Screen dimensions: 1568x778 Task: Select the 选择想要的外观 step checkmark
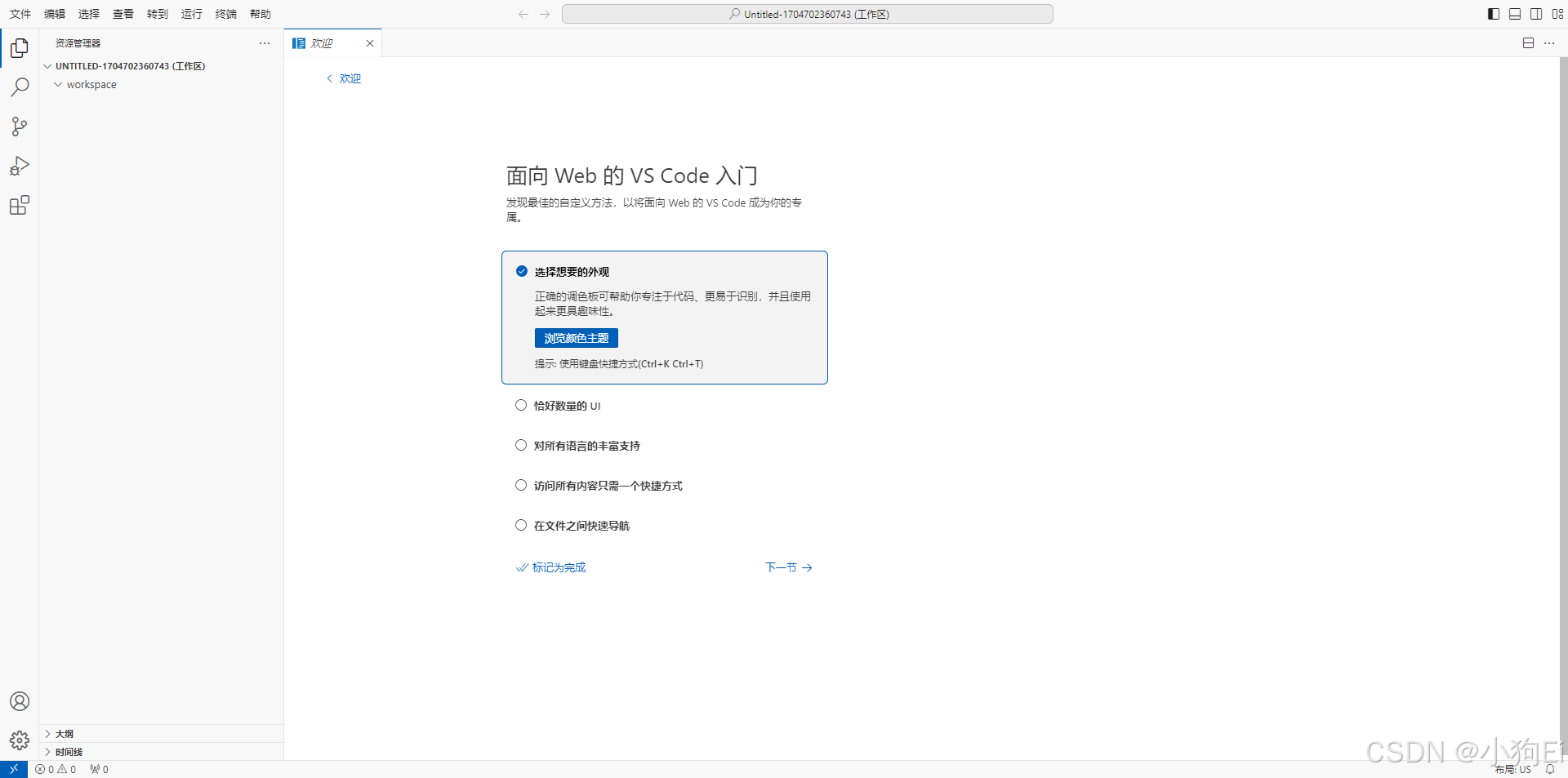(x=522, y=271)
